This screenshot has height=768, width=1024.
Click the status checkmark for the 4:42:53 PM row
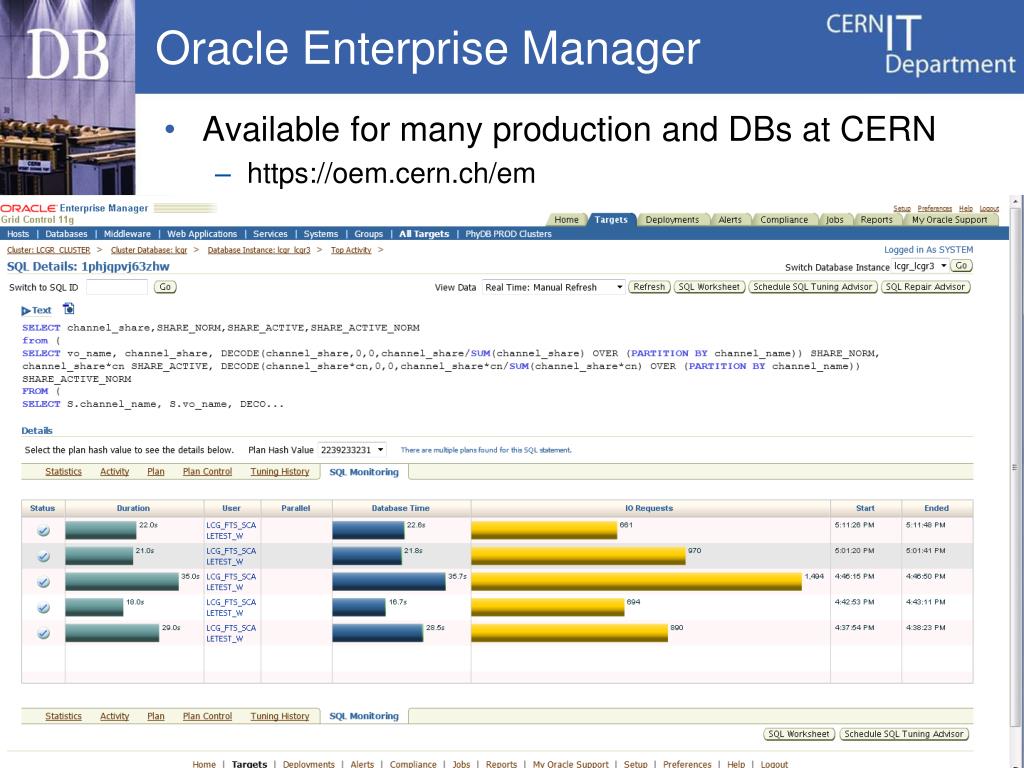point(43,608)
